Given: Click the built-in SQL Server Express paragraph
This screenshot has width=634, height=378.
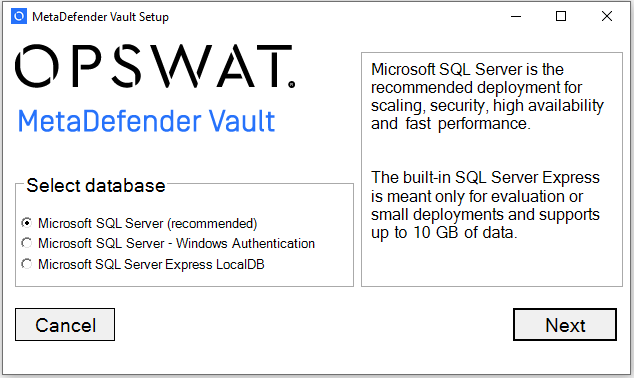Looking at the screenshot, I should pyautogui.click(x=485, y=205).
